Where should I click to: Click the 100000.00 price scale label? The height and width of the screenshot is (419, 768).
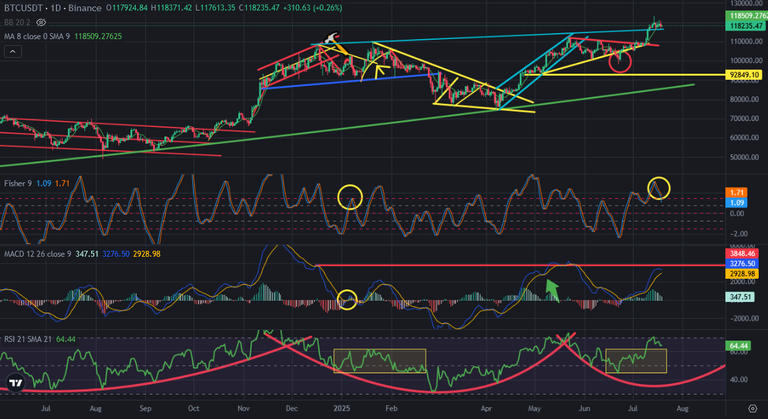tap(746, 61)
